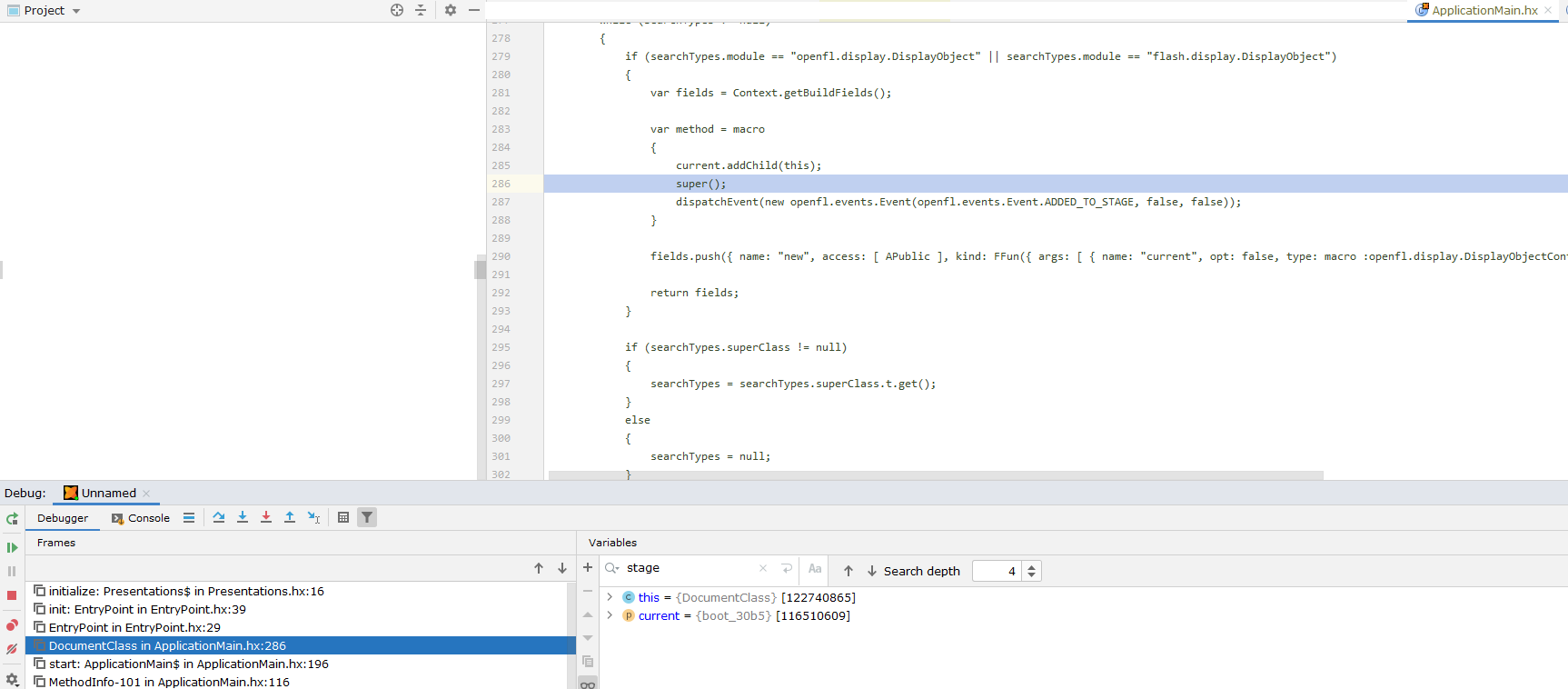The image size is (1568, 689).
Task: Click the red Force Step Into icon
Action: [x=266, y=517]
